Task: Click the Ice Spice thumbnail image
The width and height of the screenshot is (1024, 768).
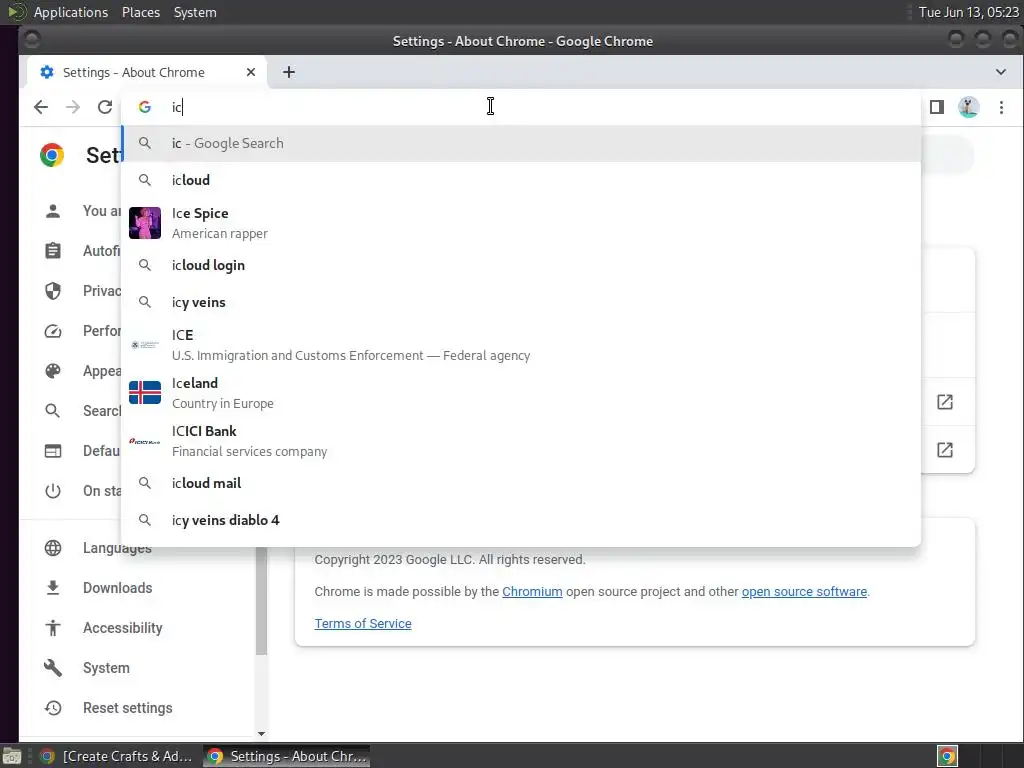Action: tap(145, 223)
